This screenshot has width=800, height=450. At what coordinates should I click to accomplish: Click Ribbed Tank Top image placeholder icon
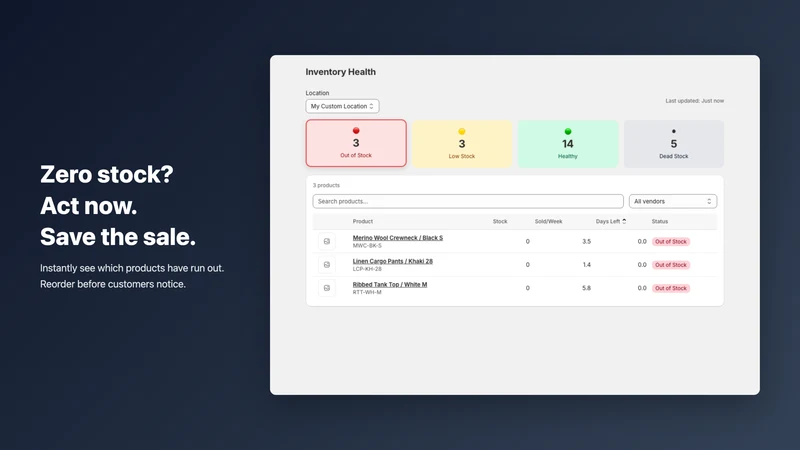click(x=327, y=288)
